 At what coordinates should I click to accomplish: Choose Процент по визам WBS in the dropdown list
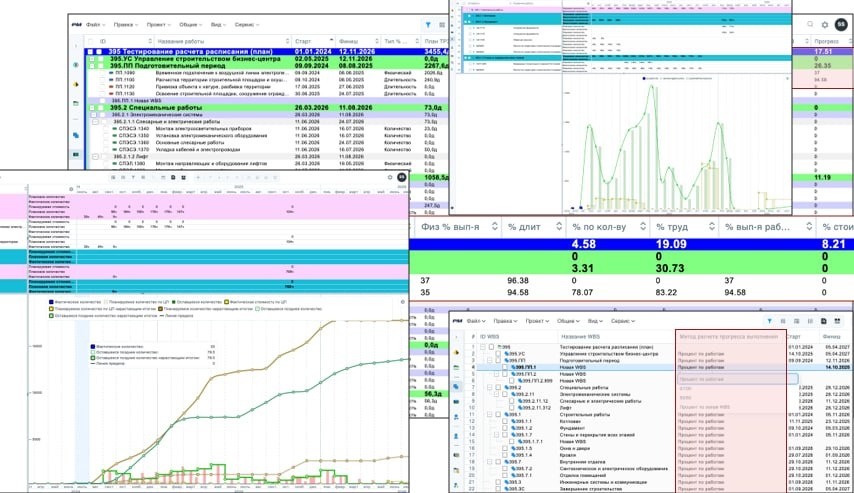(x=704, y=407)
